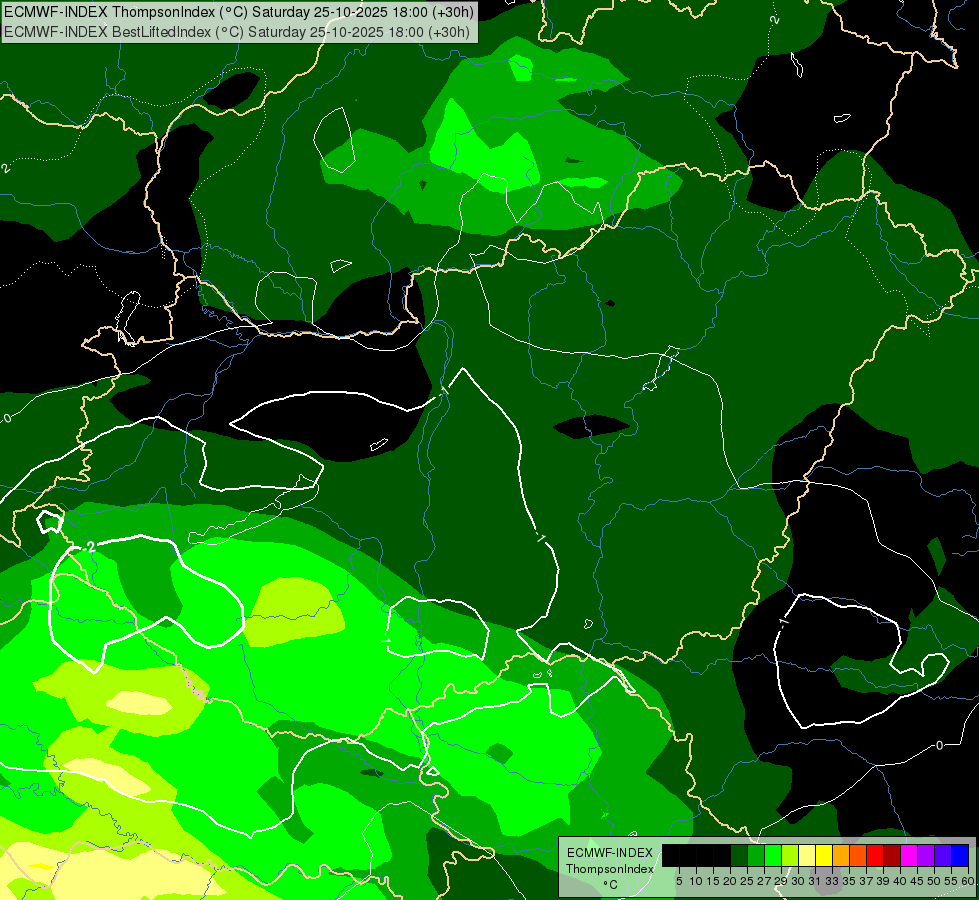Click the legend scale value 27
The height and width of the screenshot is (900, 979).
tap(764, 881)
